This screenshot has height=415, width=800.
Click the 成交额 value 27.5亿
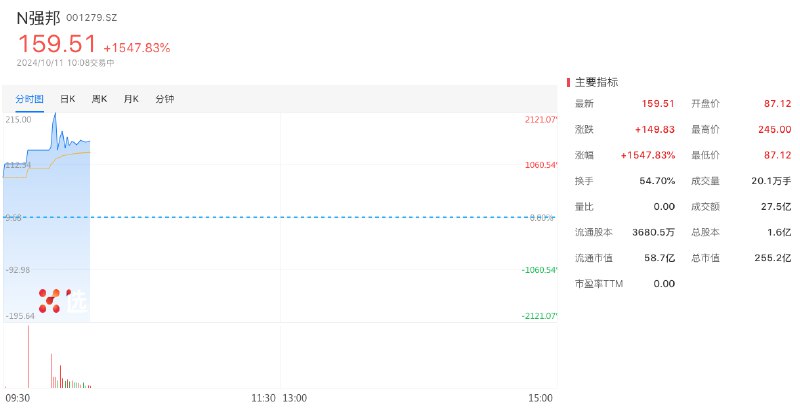(x=776, y=207)
